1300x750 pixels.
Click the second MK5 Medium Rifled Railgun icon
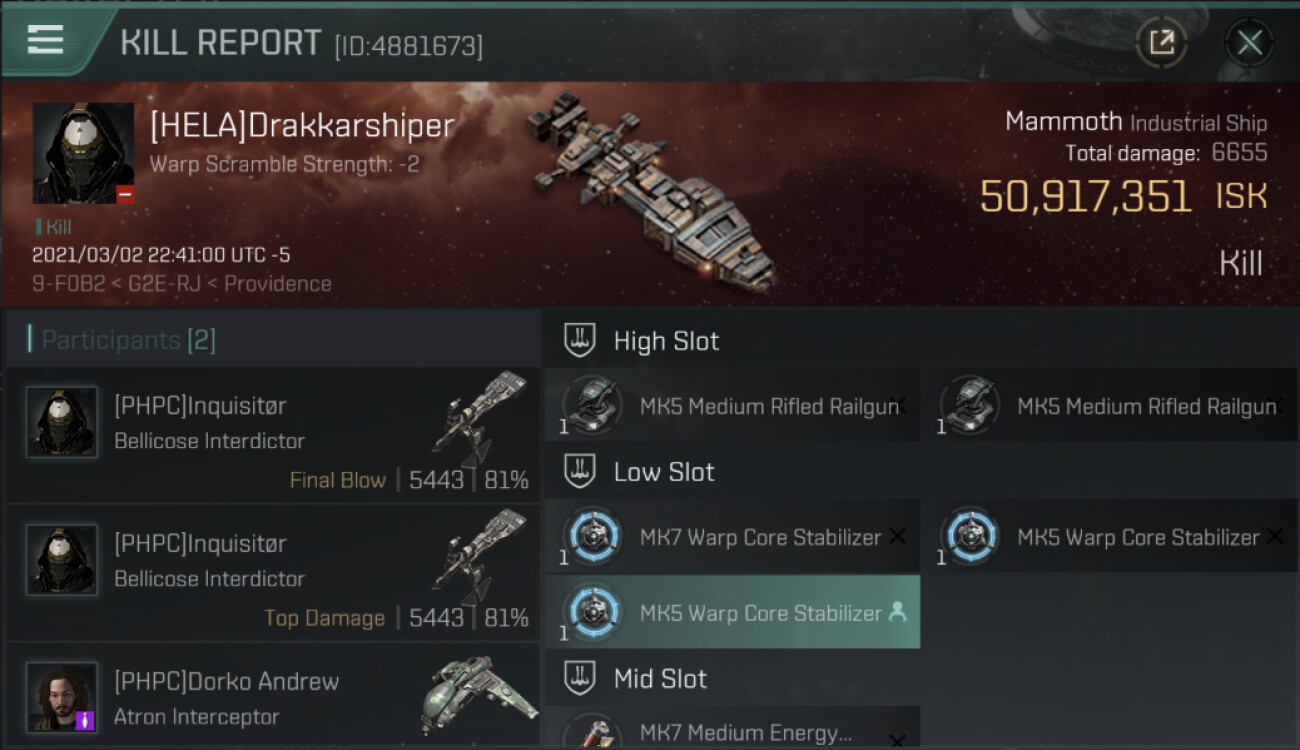971,406
